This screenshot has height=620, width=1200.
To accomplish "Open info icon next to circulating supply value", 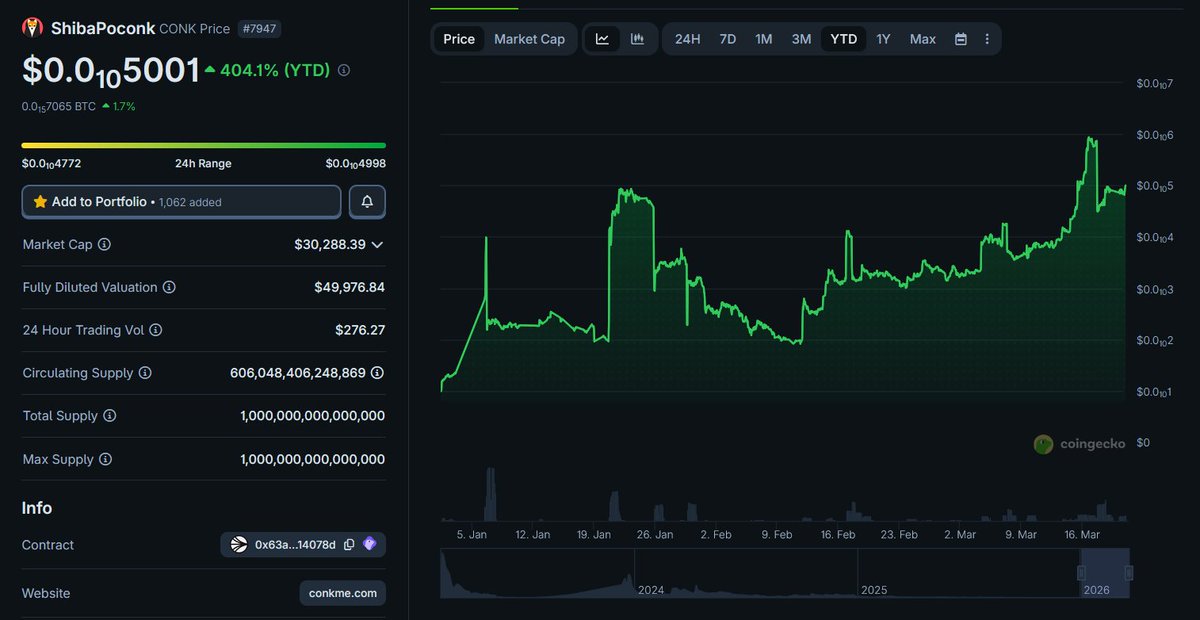I will 377,373.
